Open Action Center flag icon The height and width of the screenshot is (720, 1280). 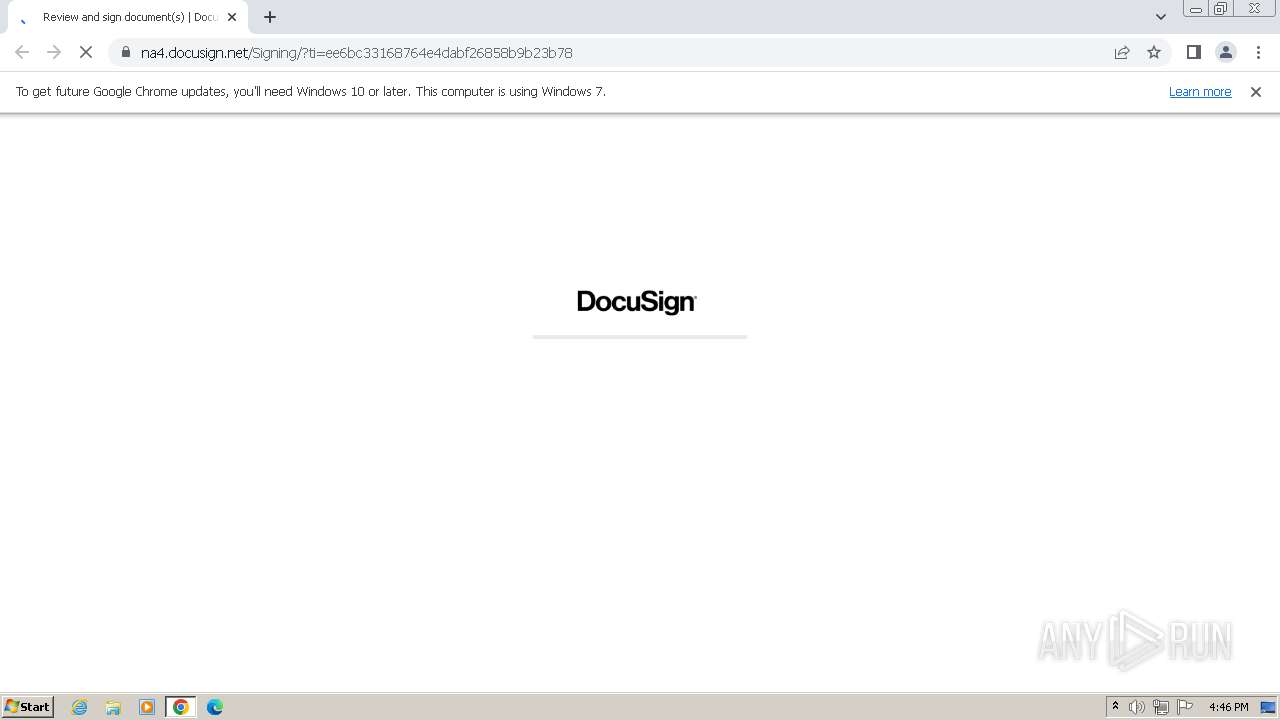[1185, 707]
